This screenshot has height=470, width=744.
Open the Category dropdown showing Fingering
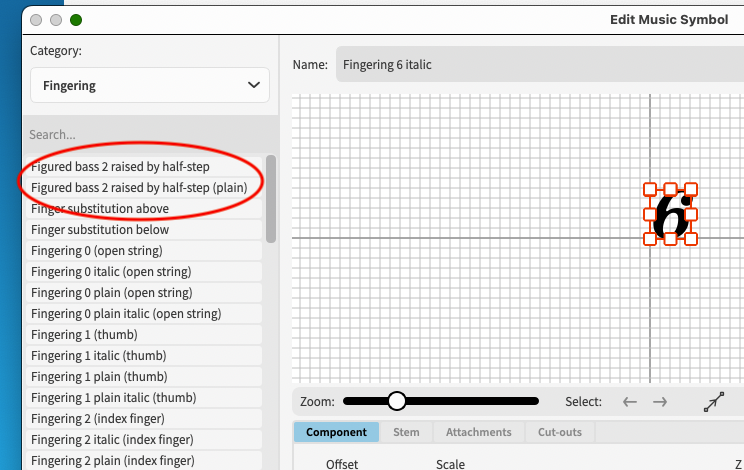coord(150,85)
